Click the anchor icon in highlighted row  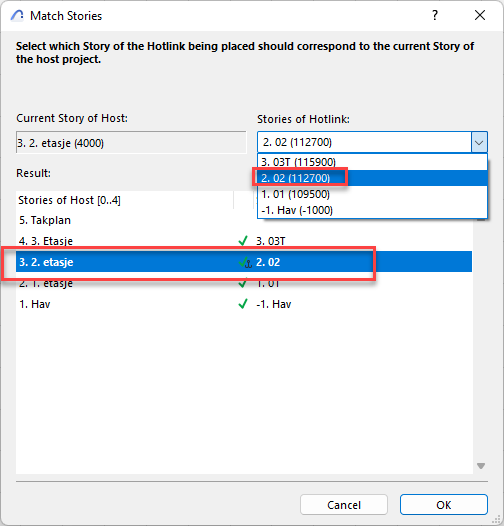coord(248,264)
